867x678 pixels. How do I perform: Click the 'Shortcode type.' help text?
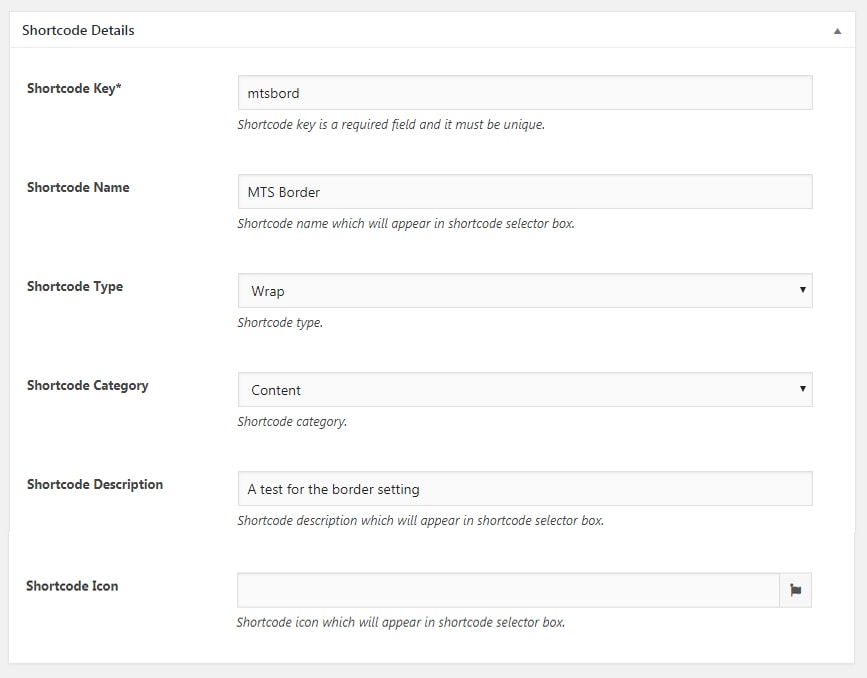coord(280,323)
